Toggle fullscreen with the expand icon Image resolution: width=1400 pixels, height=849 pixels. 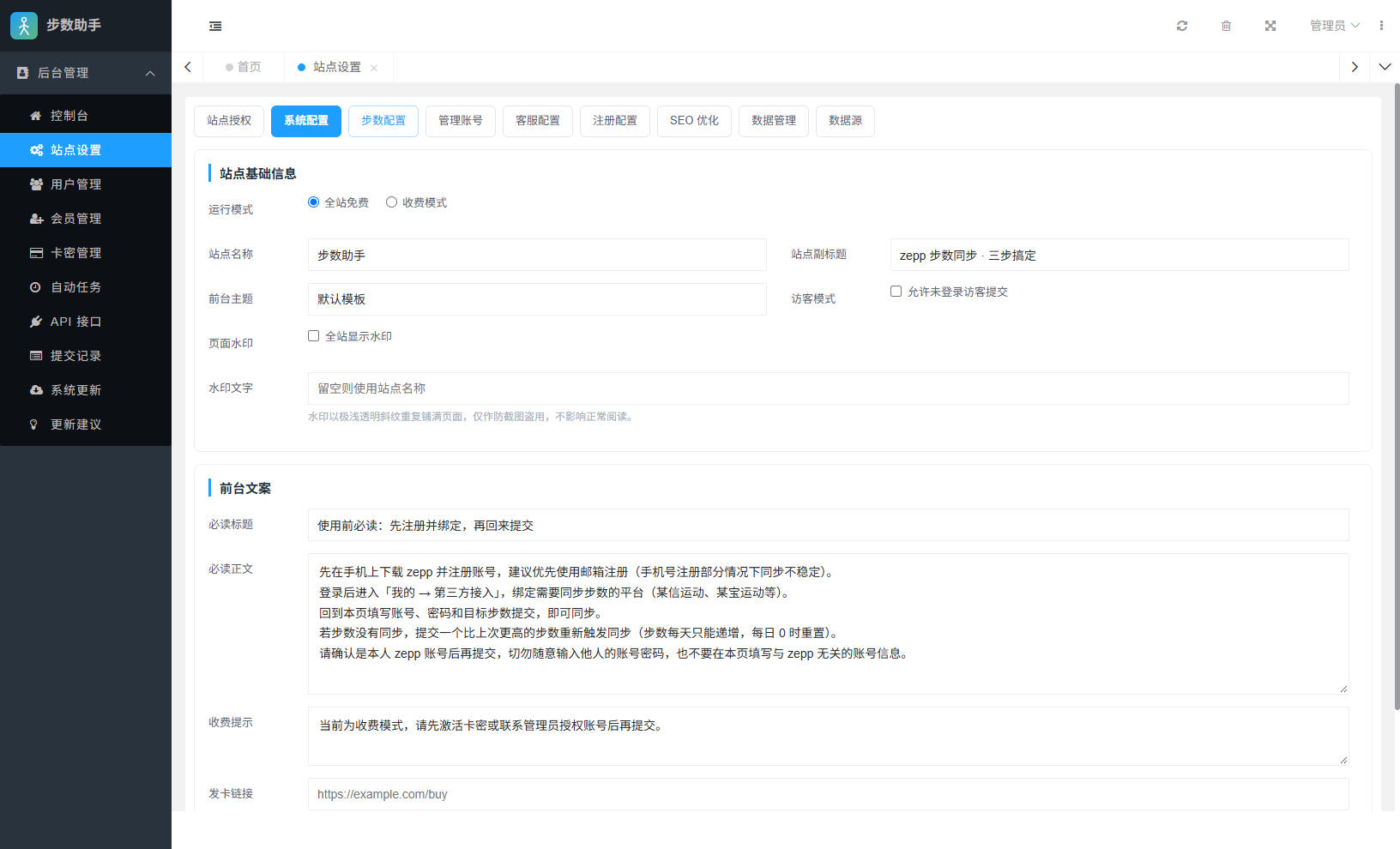[x=1270, y=26]
